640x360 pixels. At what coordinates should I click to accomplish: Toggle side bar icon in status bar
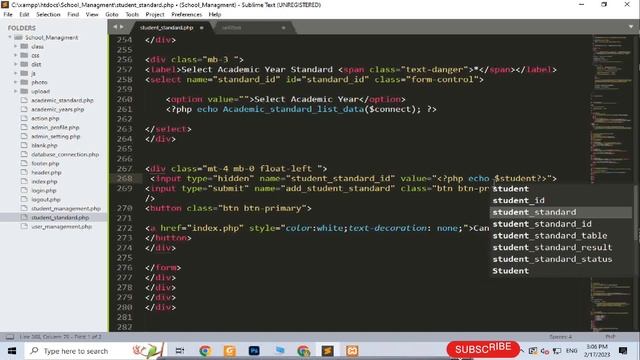(10, 337)
